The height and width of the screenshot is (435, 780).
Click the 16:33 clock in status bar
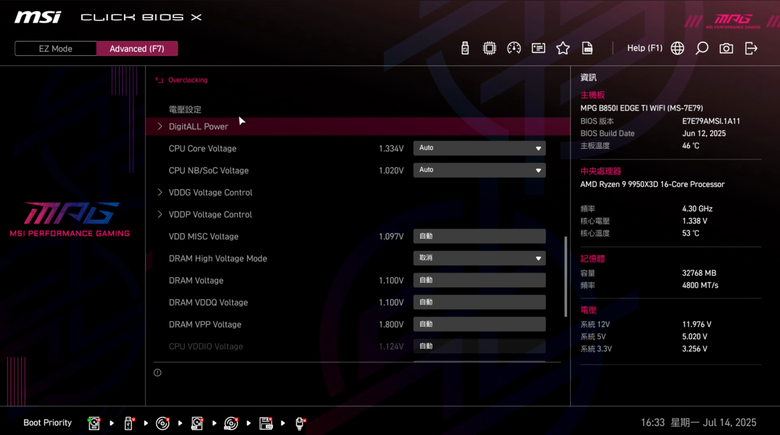(652, 423)
